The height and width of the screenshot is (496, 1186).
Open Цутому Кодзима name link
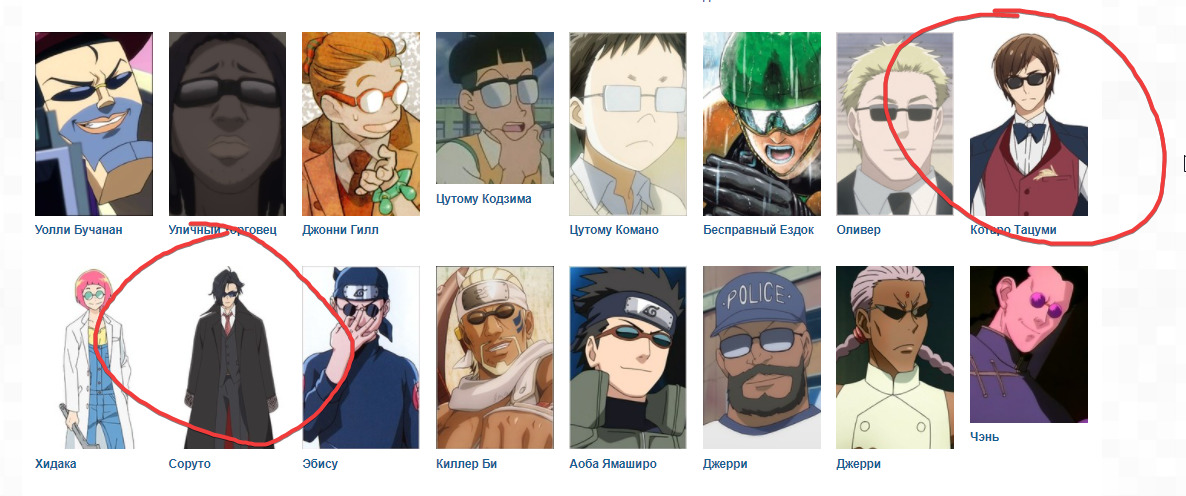[484, 199]
